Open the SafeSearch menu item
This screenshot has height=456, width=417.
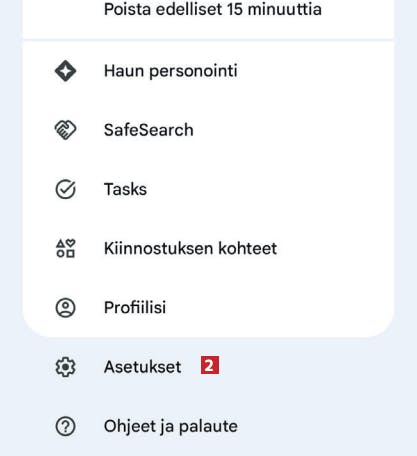coord(208,130)
